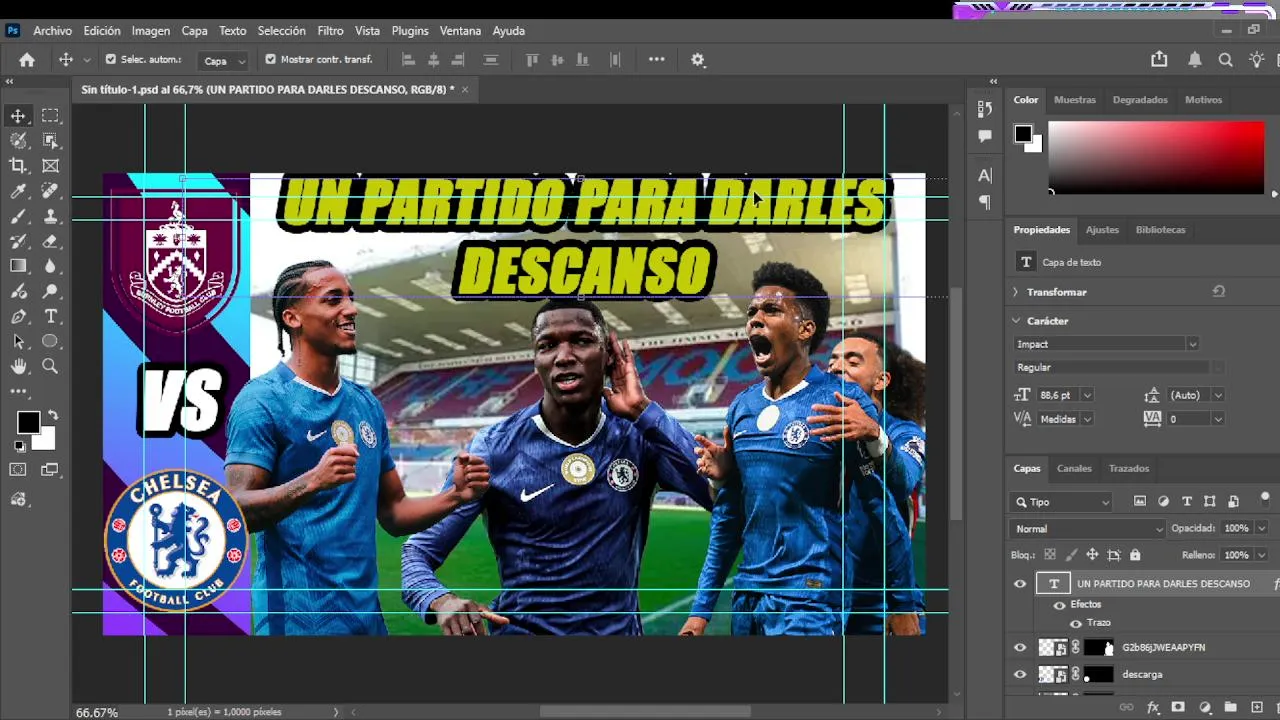This screenshot has width=1280, height=720.
Task: Lock all with the padlock icon
Action: (1135, 555)
